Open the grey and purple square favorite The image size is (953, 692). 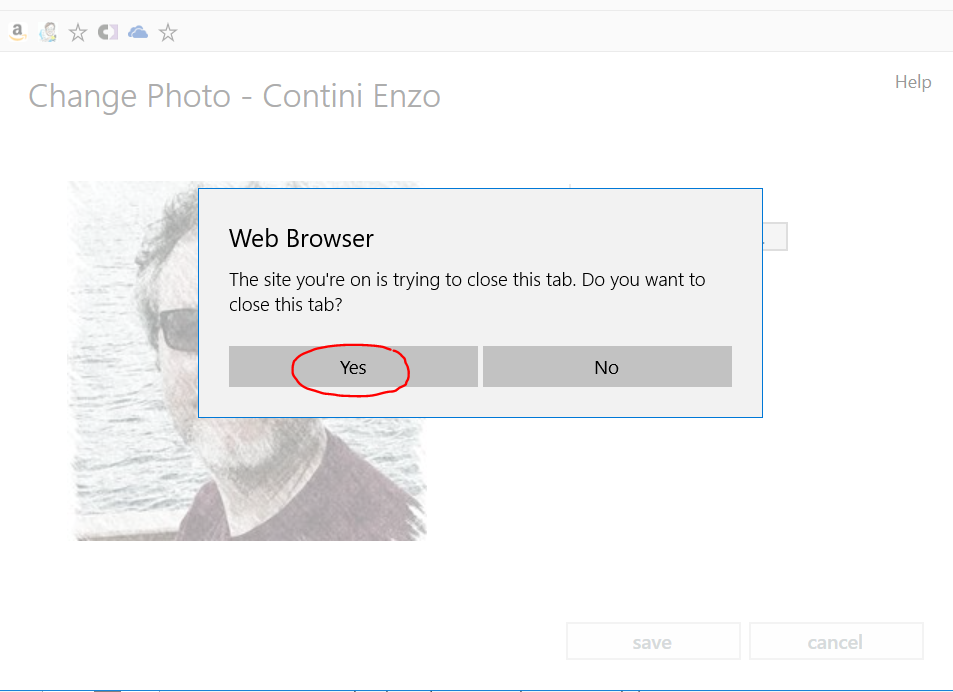(x=108, y=33)
